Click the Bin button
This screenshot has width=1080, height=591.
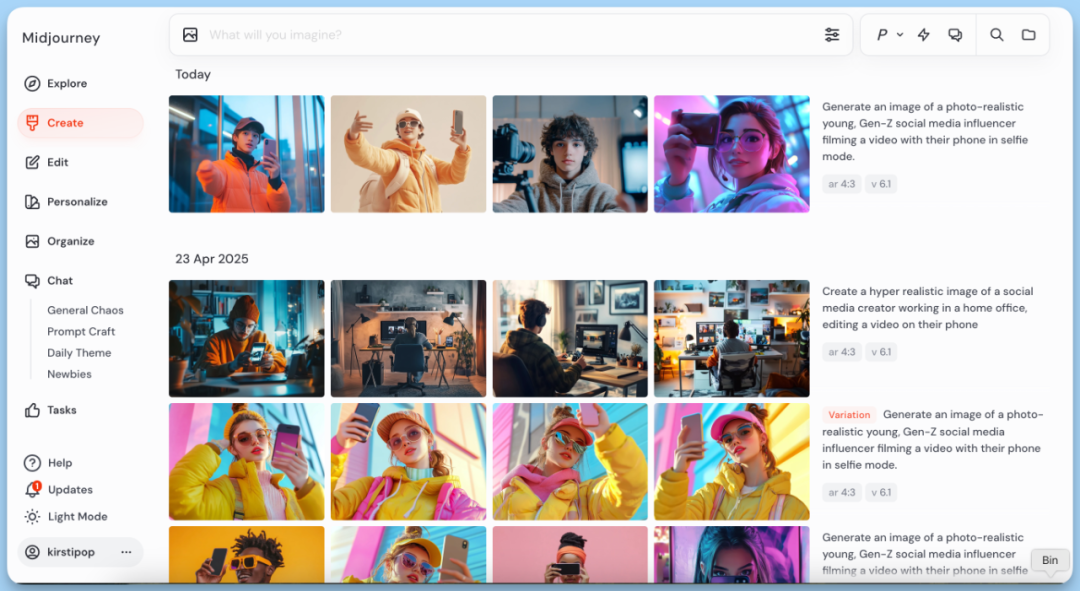click(x=1049, y=560)
